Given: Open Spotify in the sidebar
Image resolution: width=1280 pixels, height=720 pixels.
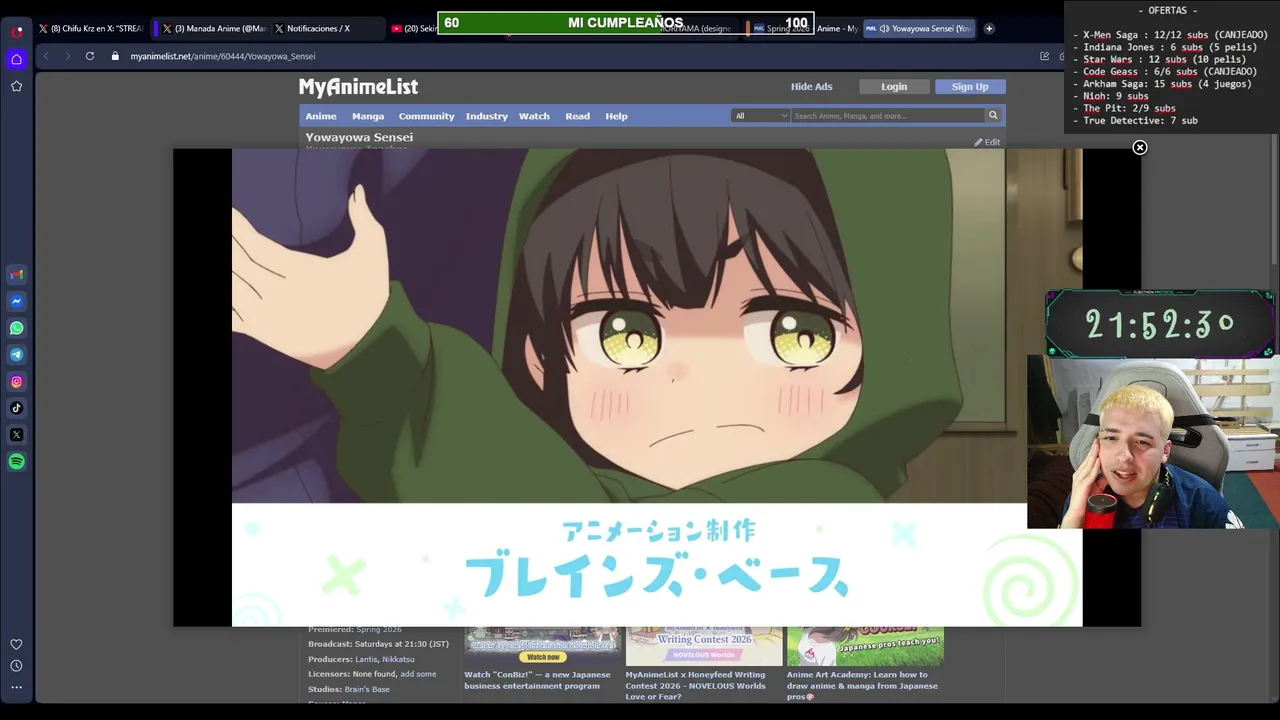Looking at the screenshot, I should pos(17,461).
